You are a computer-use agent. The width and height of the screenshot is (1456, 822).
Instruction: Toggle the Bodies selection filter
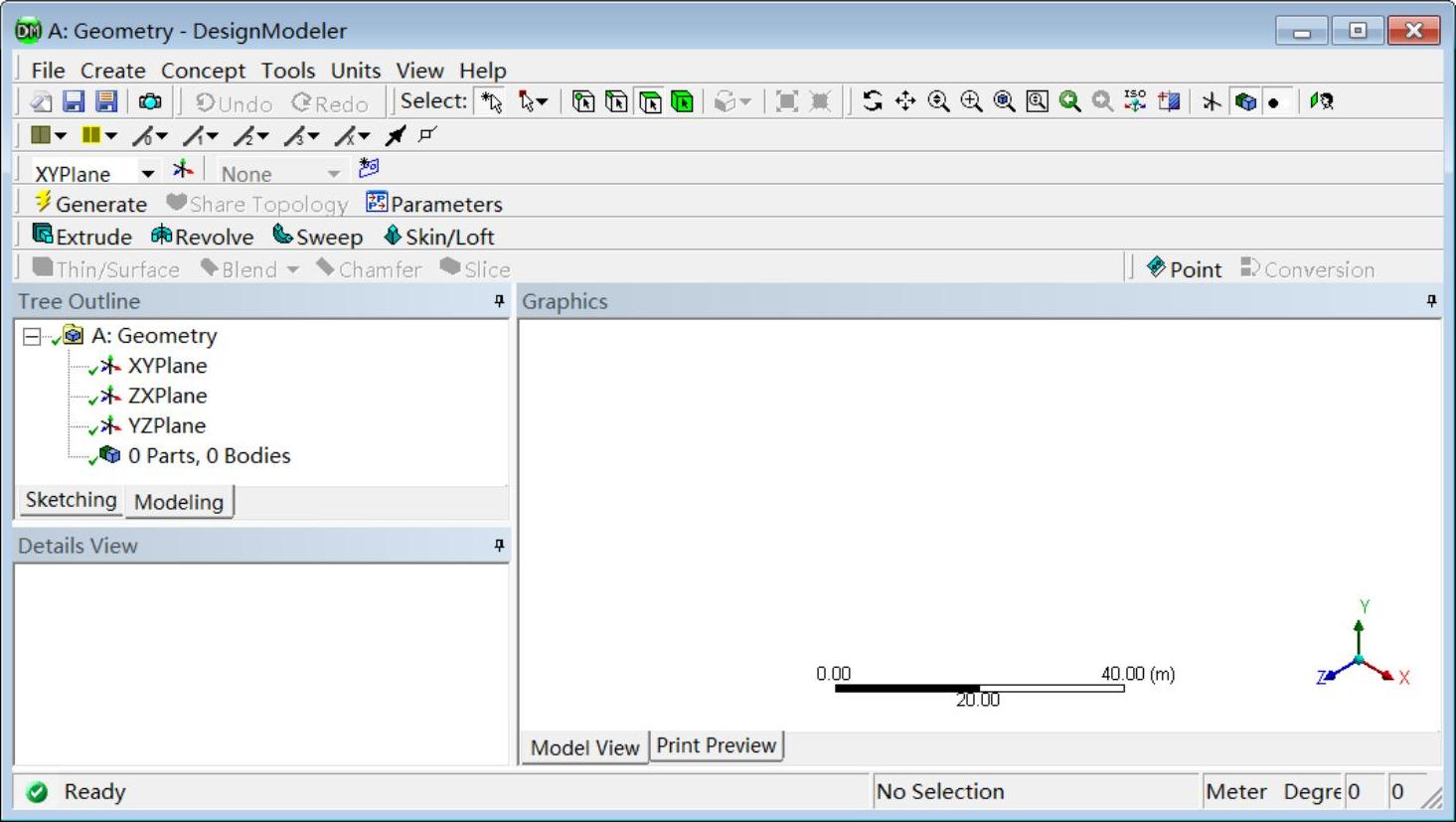683,101
